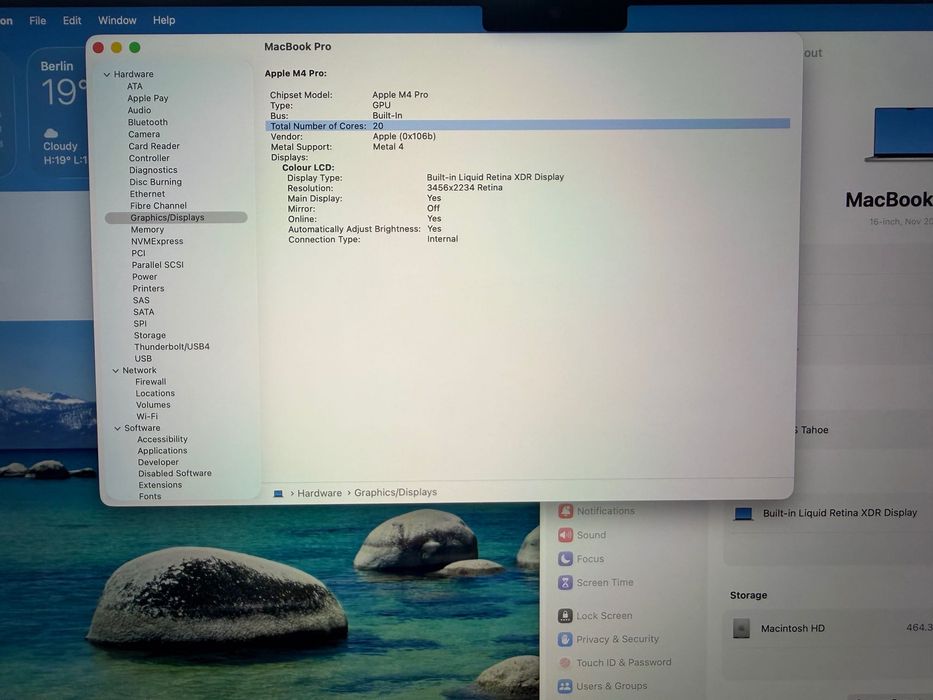933x700 pixels.
Task: Select PCI hardware item
Action: coord(138,253)
